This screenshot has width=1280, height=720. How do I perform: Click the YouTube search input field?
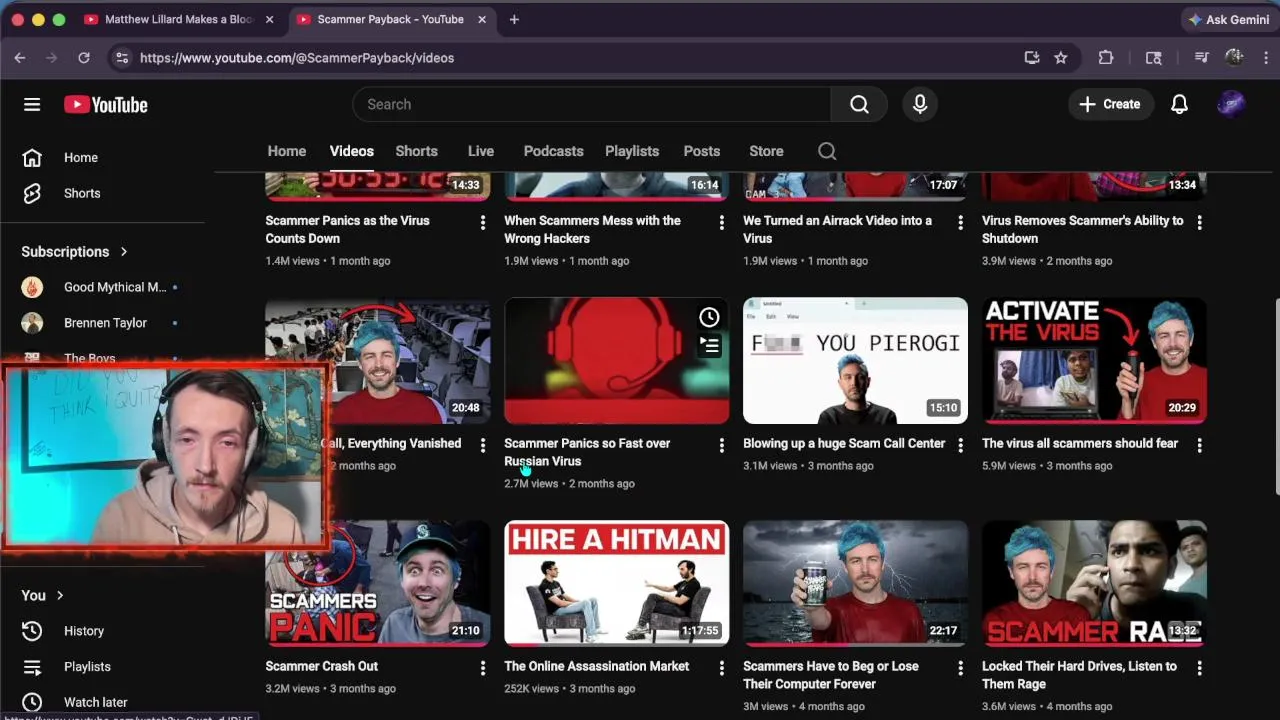pos(592,104)
